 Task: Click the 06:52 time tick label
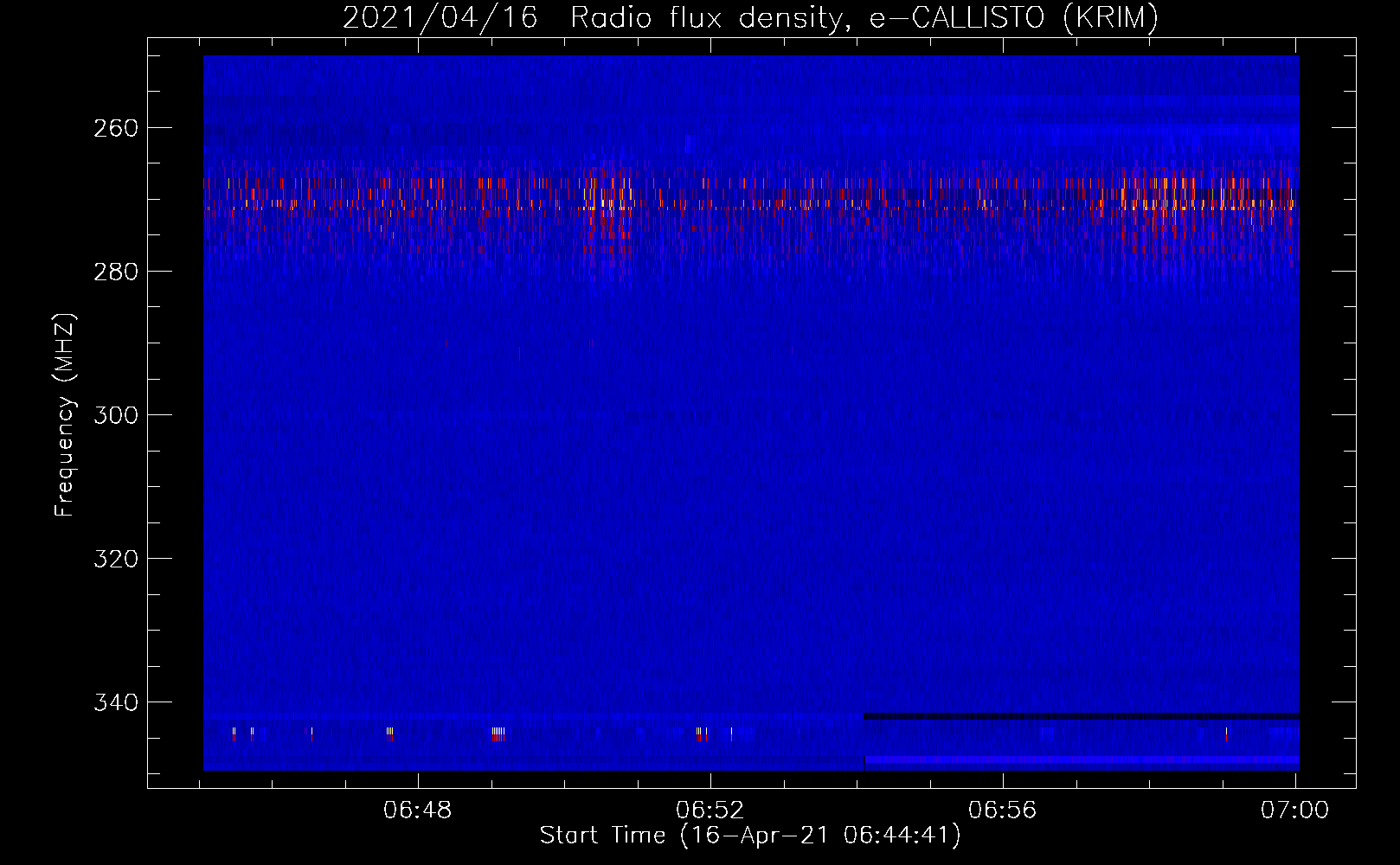click(x=710, y=811)
